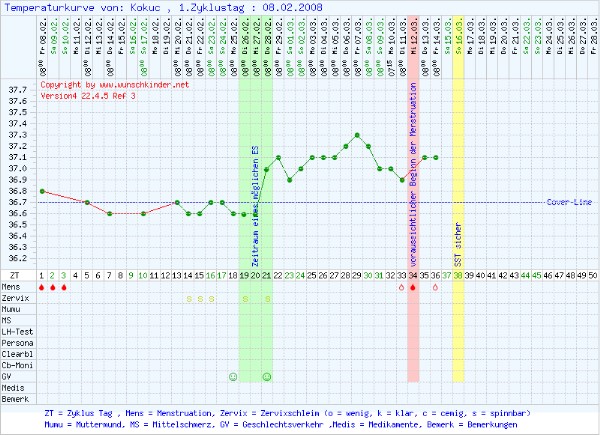This screenshot has width=600, height=435.
Task: Click the GV smiley on cycle day 21
Action: [x=267, y=376]
